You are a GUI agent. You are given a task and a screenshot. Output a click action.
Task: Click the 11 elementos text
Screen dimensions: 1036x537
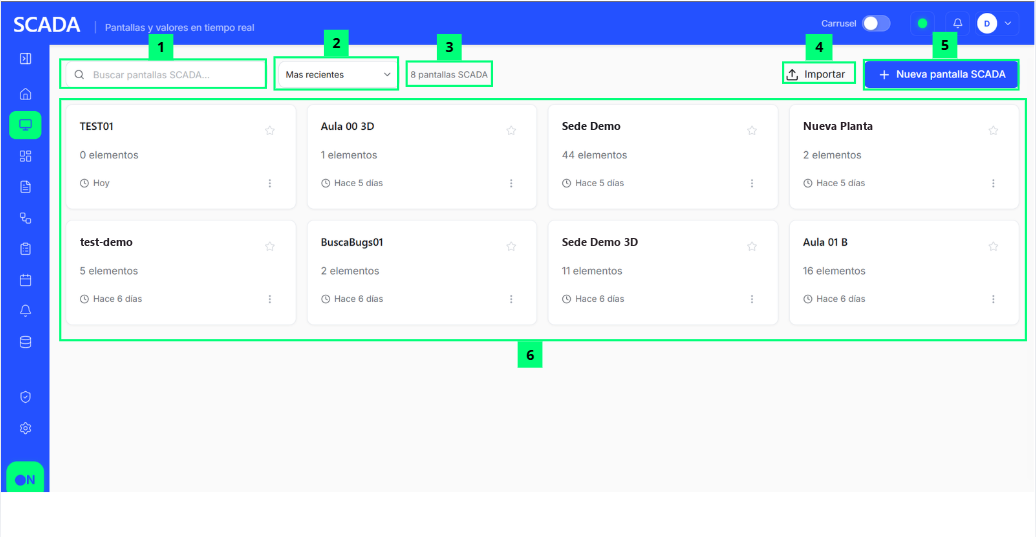pyautogui.click(x=592, y=271)
